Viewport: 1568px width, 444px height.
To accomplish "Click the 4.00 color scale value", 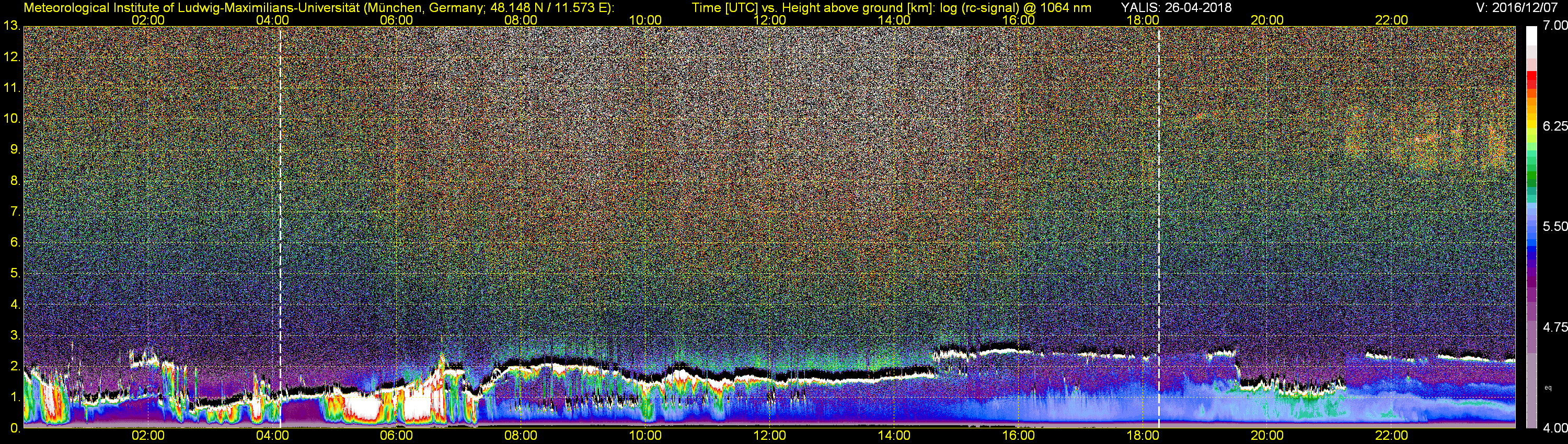I will [1555, 428].
